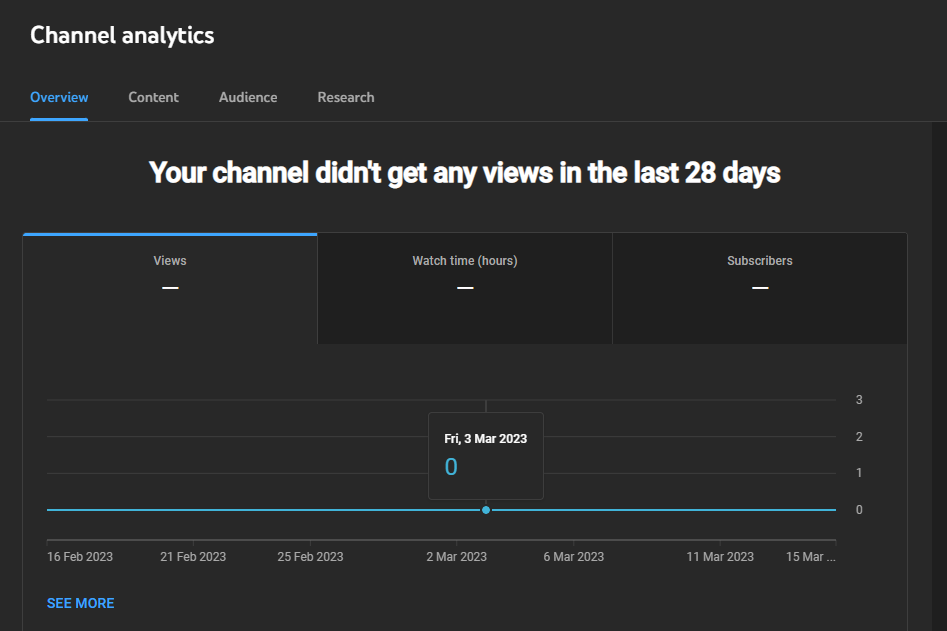Viewport: 947px width, 631px height.
Task: Click the 25 Feb 2023 axis label
Action: [x=310, y=557]
